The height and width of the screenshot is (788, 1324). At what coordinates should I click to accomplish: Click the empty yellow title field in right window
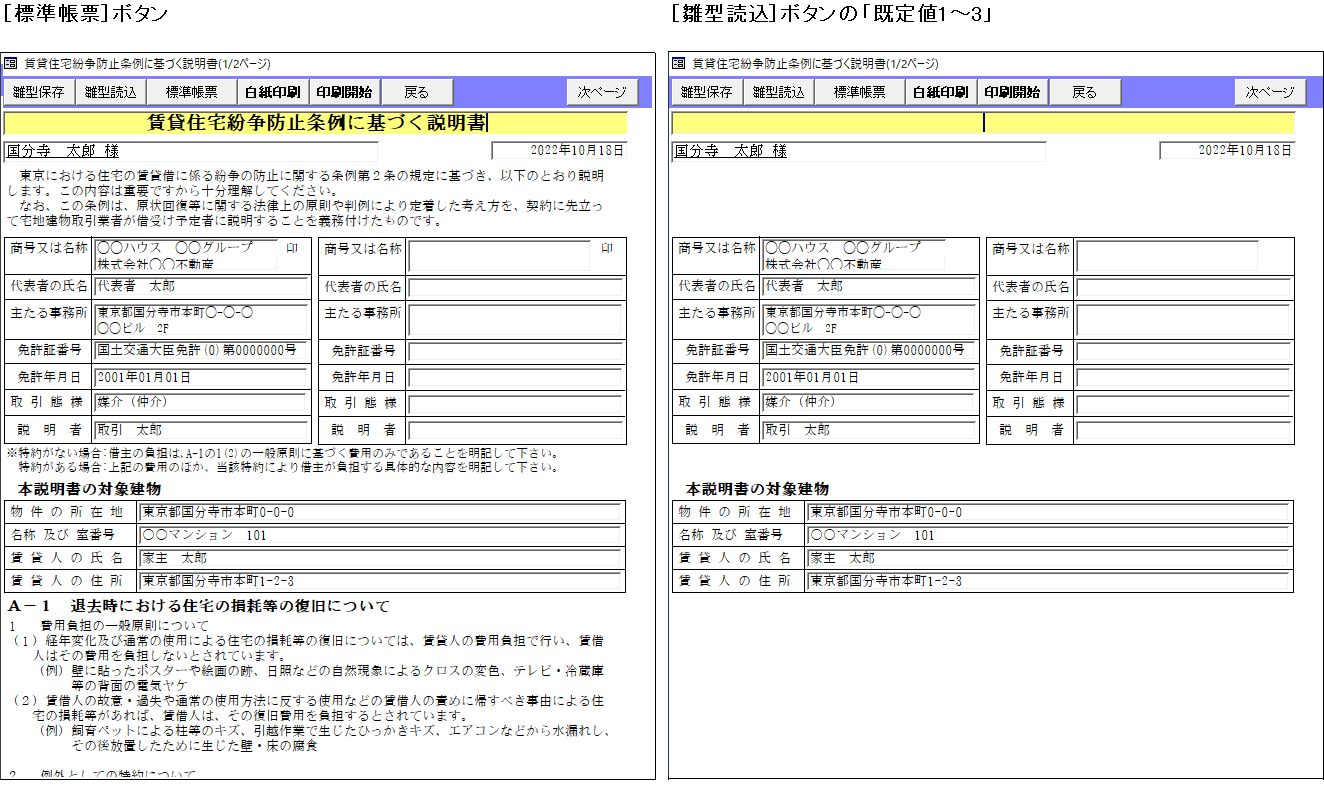982,123
